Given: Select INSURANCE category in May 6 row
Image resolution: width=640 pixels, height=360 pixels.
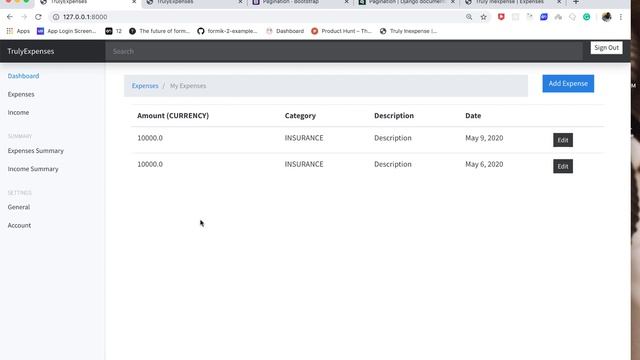Looking at the screenshot, I should tap(304, 164).
